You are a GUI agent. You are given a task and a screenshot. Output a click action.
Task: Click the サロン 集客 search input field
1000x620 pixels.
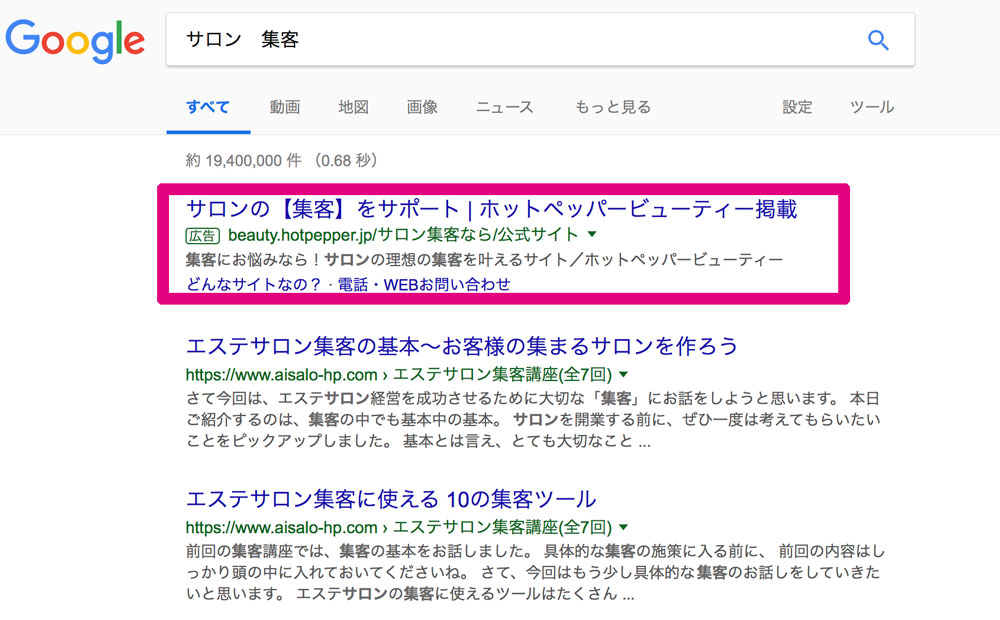coord(540,40)
